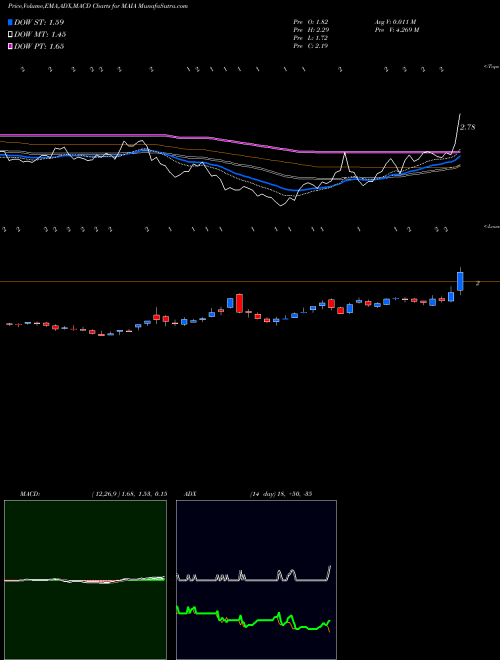Click the price level label '2' beside orange line
500x660 pixels.
478,283
